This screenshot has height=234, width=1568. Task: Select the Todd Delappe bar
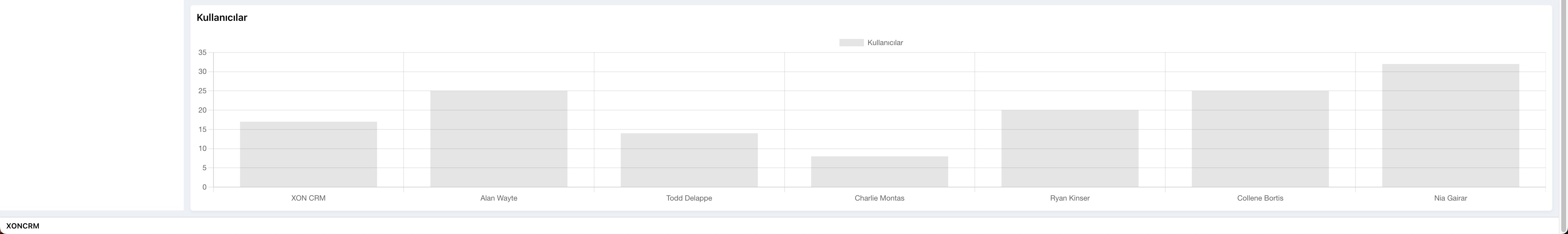tap(689, 160)
